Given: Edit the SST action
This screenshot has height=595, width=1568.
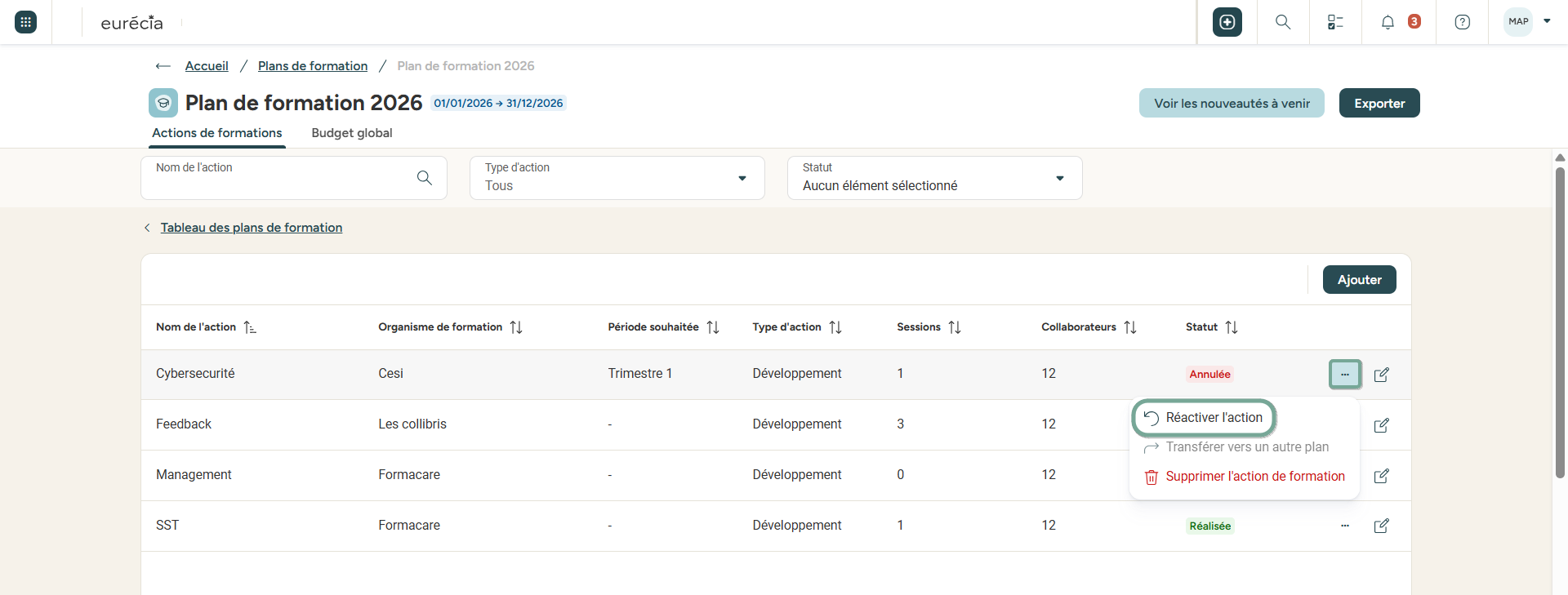Looking at the screenshot, I should [1382, 526].
